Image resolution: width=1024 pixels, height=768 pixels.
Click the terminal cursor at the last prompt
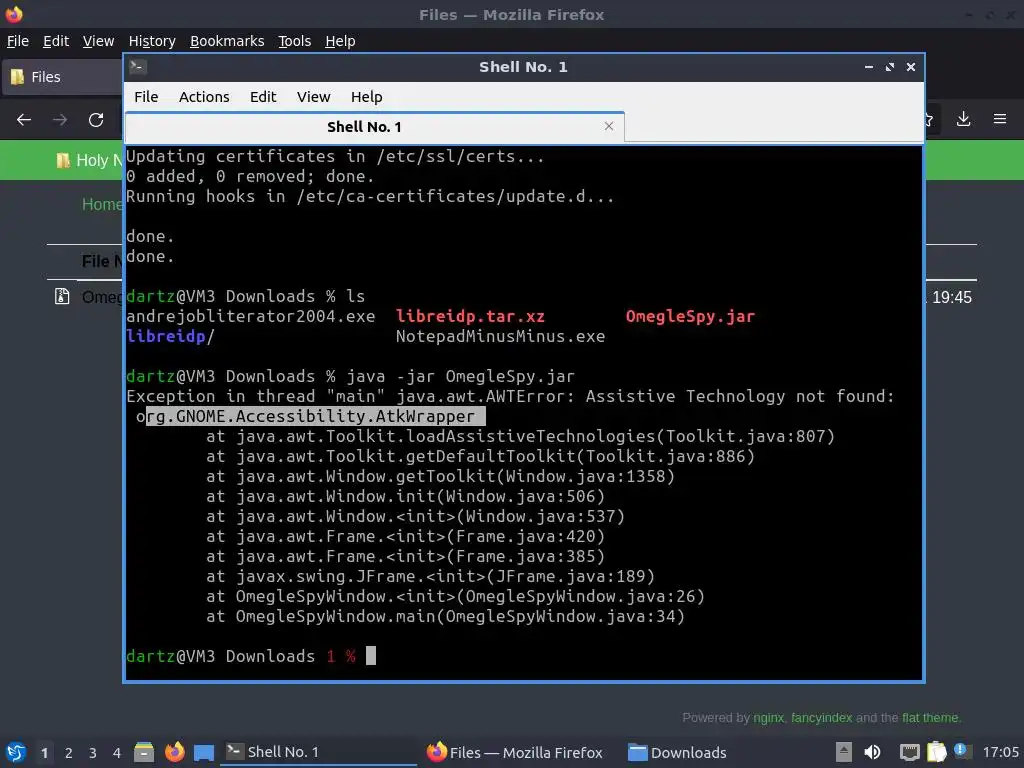371,656
